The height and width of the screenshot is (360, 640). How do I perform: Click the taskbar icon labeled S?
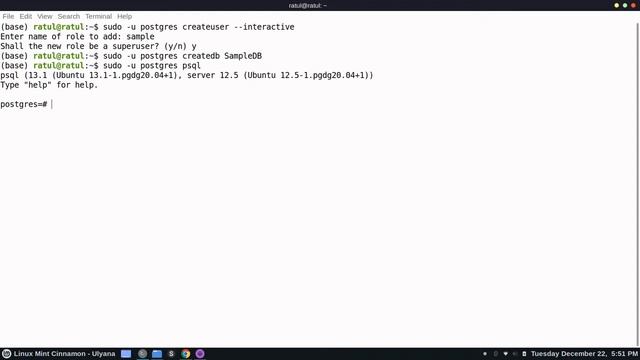(171, 354)
